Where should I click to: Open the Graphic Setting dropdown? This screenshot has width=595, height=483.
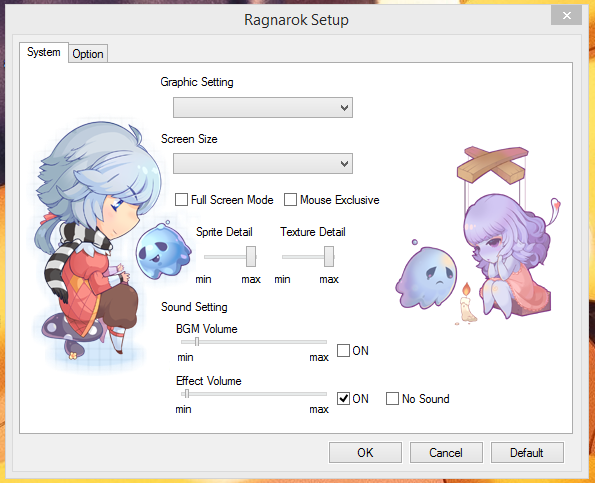(x=263, y=107)
